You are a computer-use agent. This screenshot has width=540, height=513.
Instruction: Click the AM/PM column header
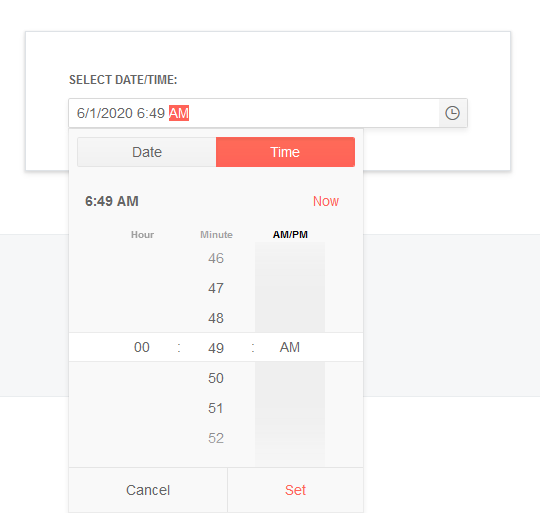[290, 234]
